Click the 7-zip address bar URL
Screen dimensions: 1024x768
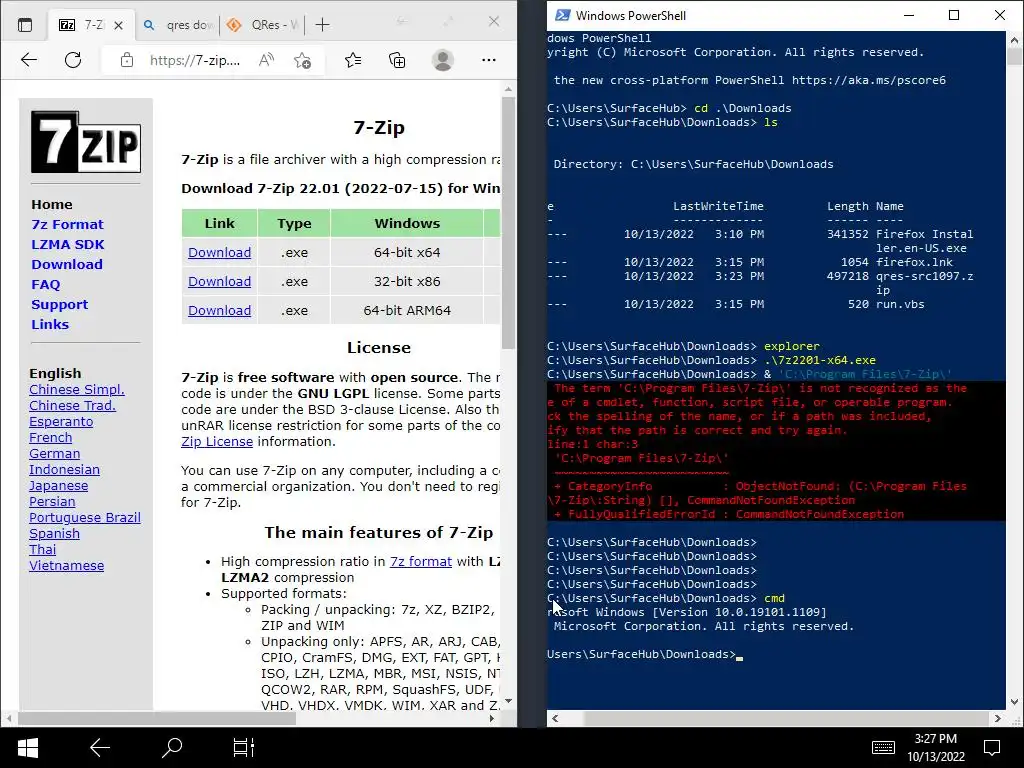(x=195, y=61)
